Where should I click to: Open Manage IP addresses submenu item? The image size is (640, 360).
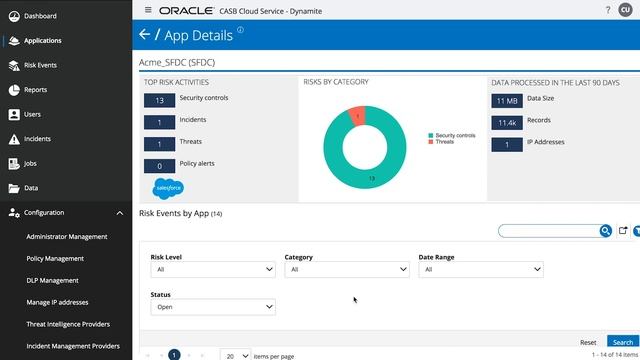click(x=58, y=302)
